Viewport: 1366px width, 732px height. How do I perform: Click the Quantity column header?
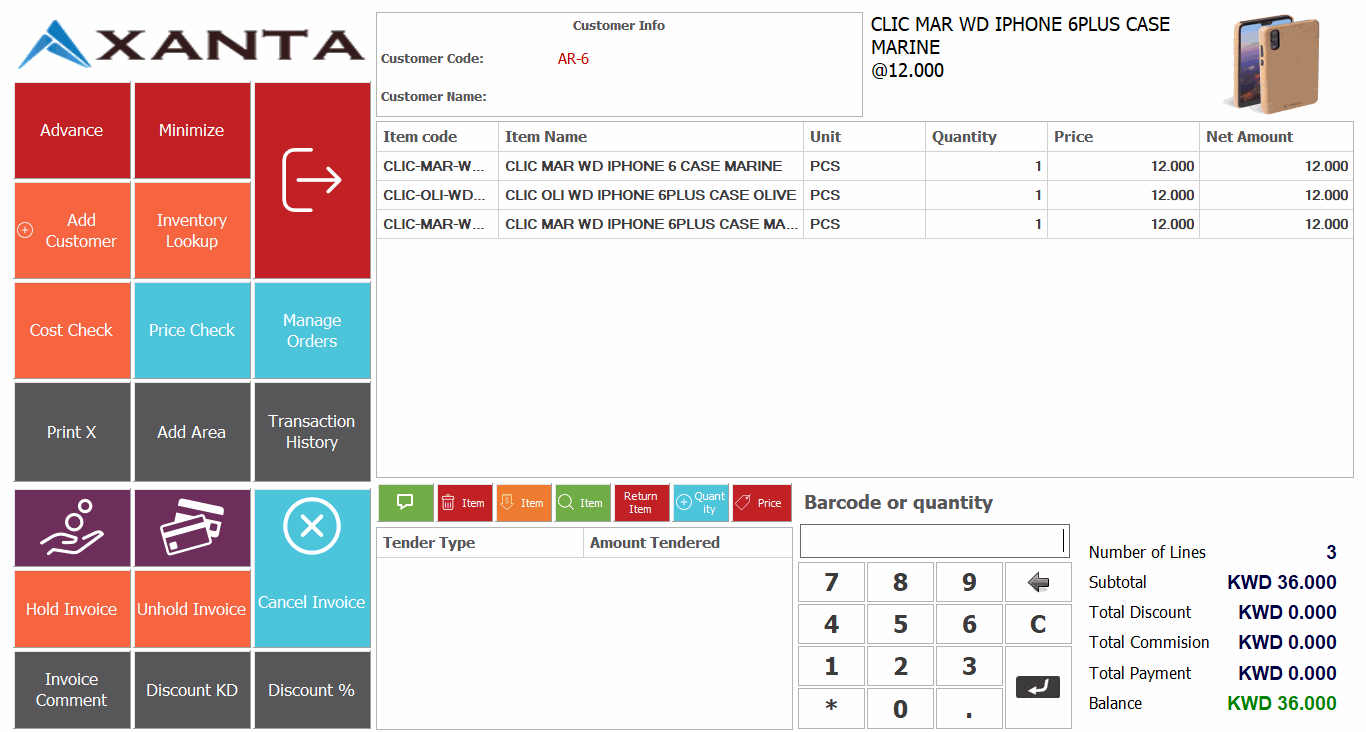(x=986, y=137)
